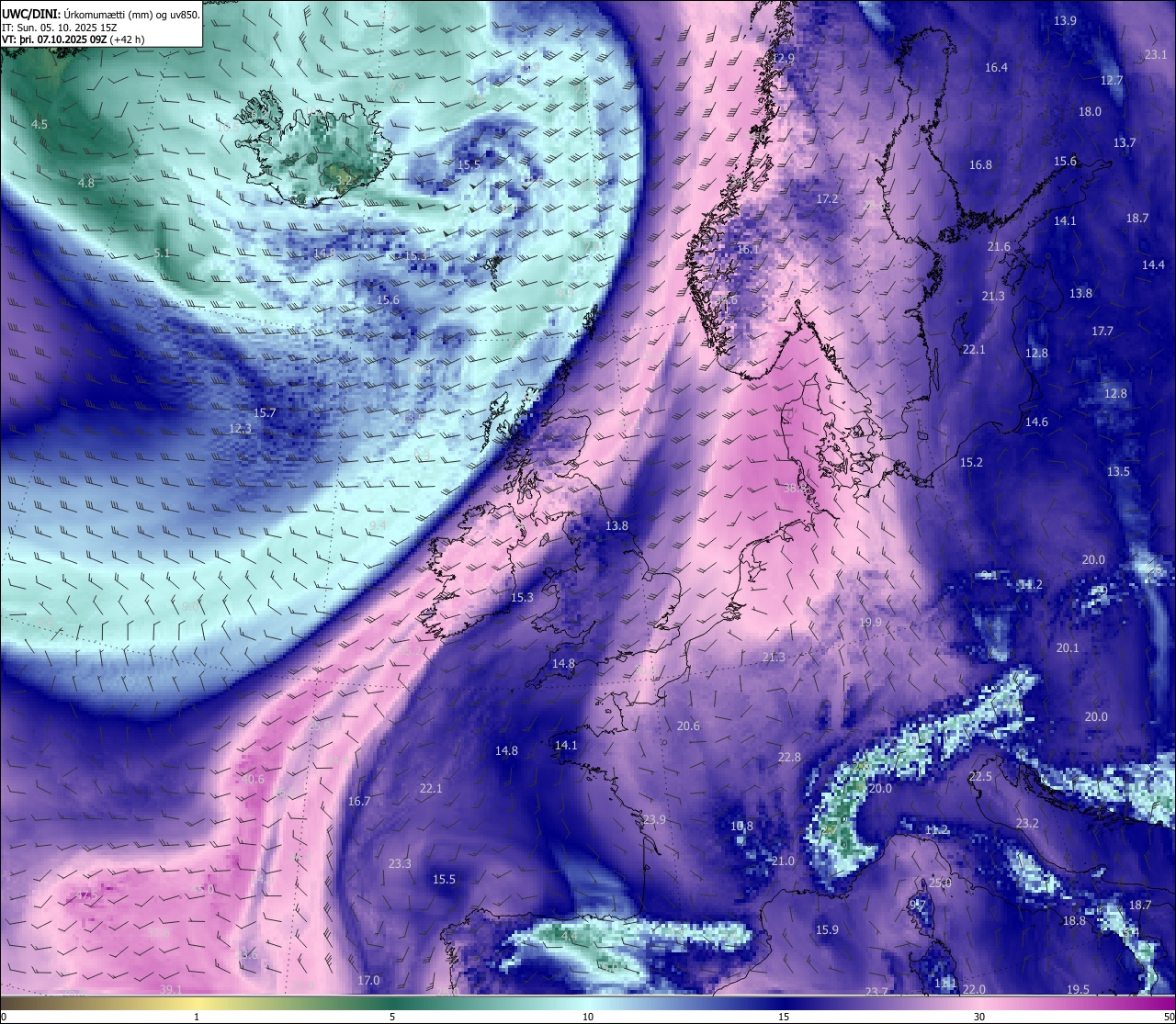Click the 16.7 value label
The width and height of the screenshot is (1176, 1024).
point(359,802)
